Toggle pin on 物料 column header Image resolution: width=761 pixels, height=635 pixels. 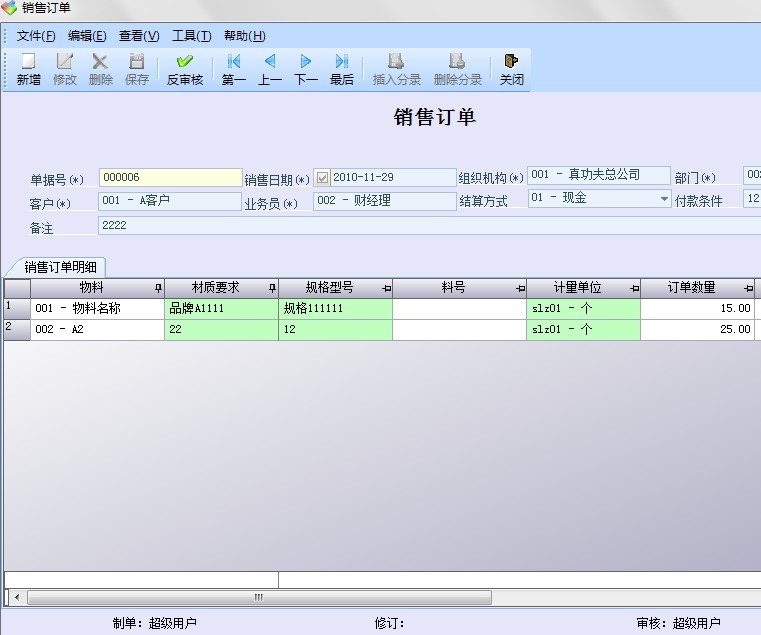coord(157,288)
